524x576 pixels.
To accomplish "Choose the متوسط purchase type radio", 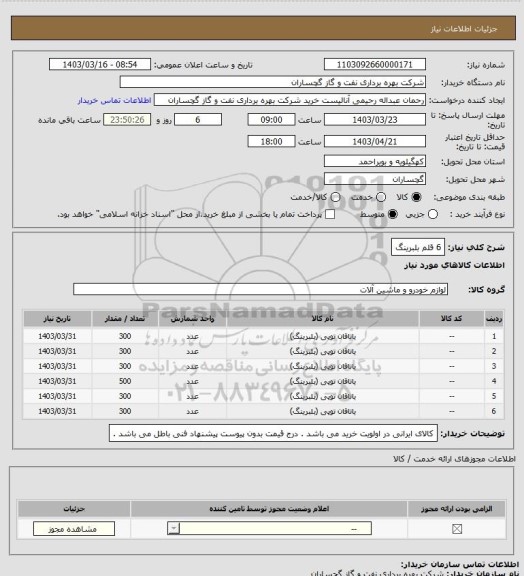I will (393, 214).
